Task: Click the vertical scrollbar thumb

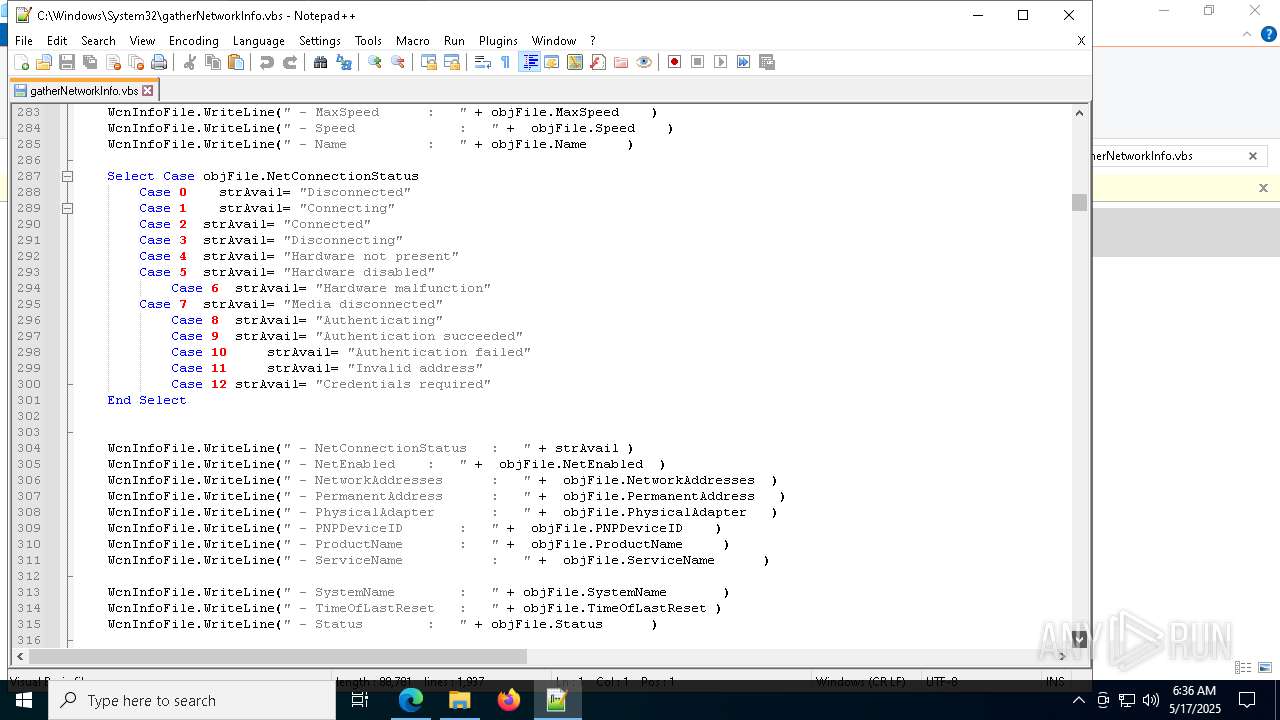Action: pos(1079,202)
